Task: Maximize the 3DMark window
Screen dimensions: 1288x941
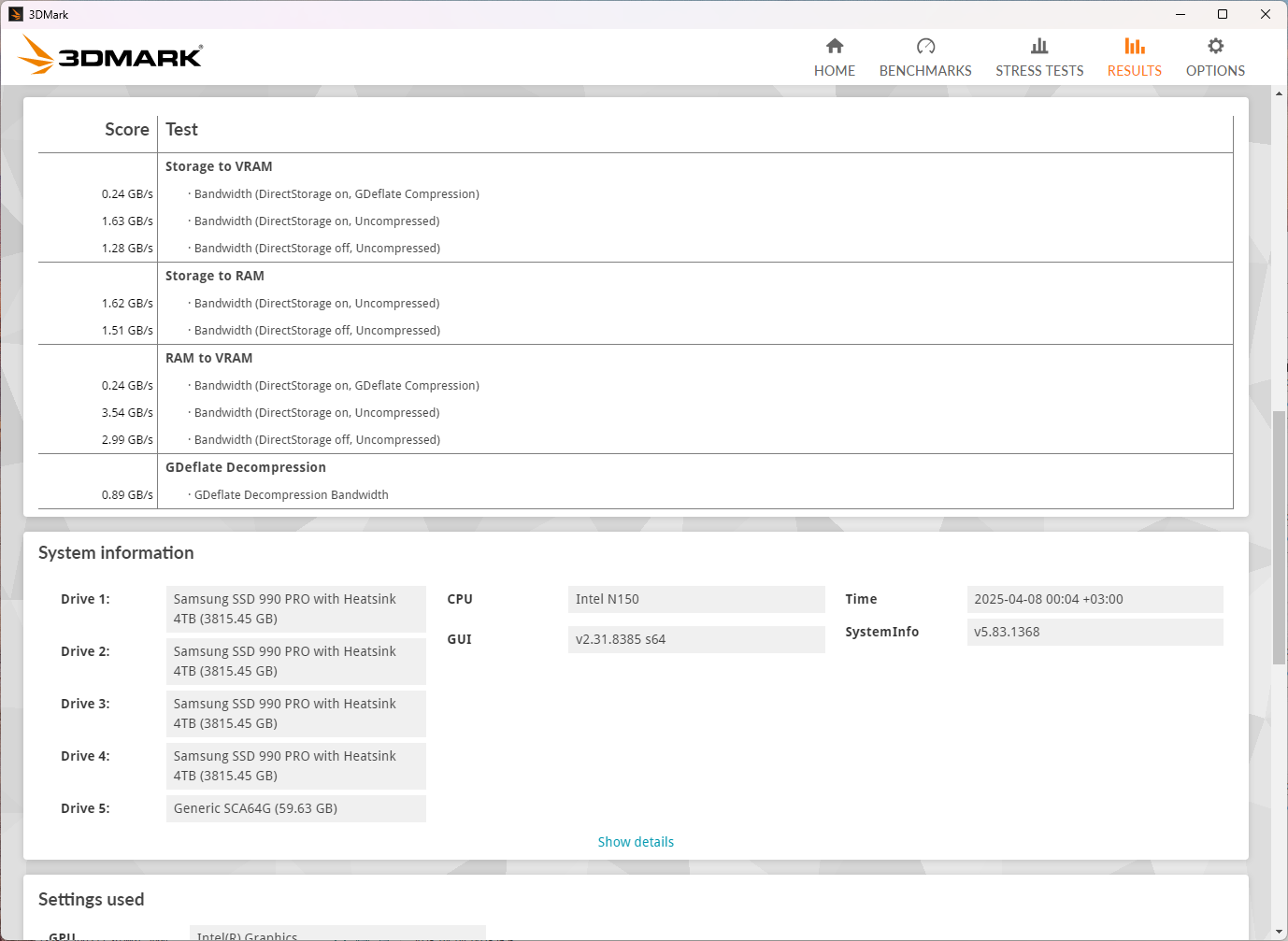Action: (1222, 14)
